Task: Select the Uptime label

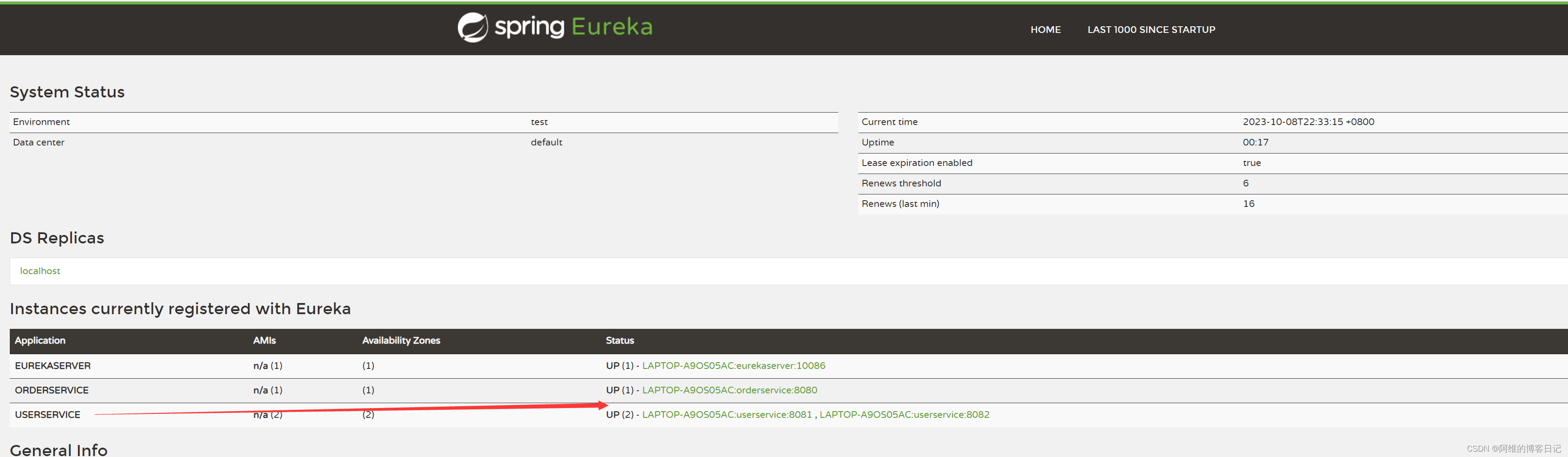Action: [878, 142]
